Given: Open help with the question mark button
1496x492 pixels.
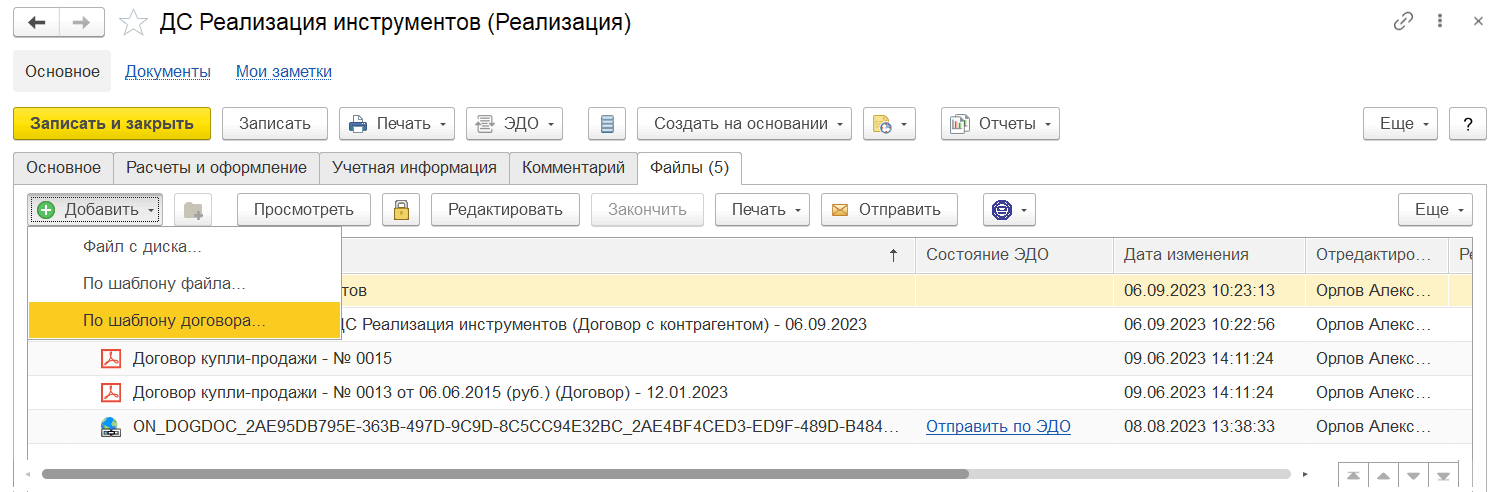Looking at the screenshot, I should (1467, 124).
